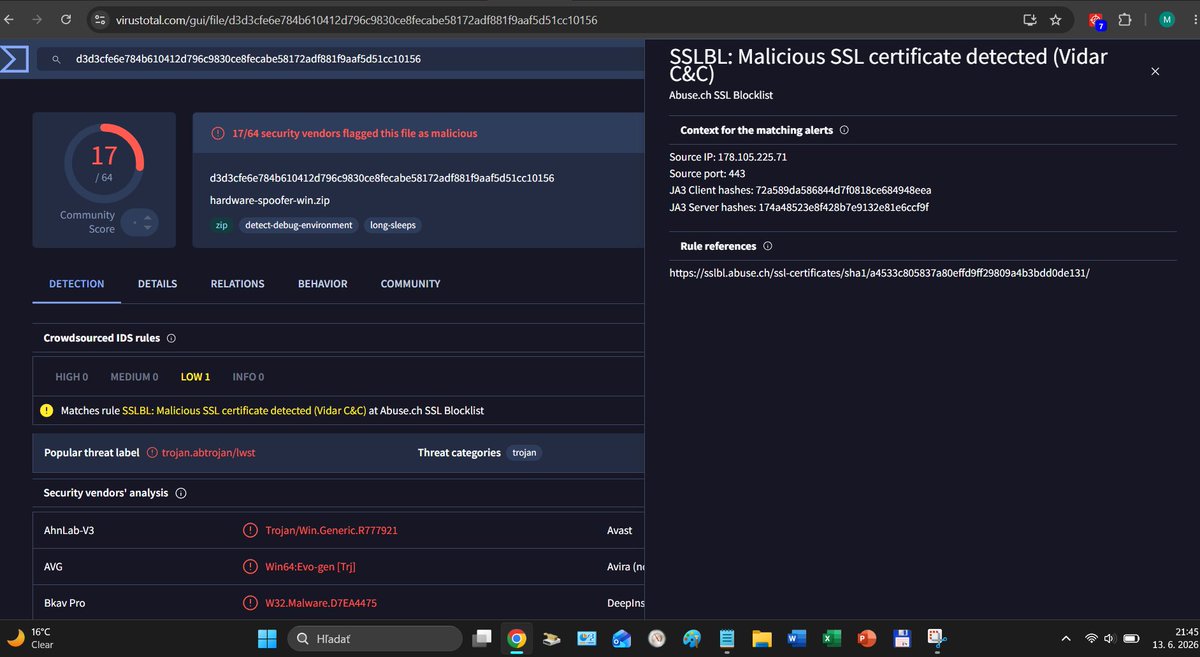
Task: Click the install app icon in address bar
Action: pos(1029,19)
